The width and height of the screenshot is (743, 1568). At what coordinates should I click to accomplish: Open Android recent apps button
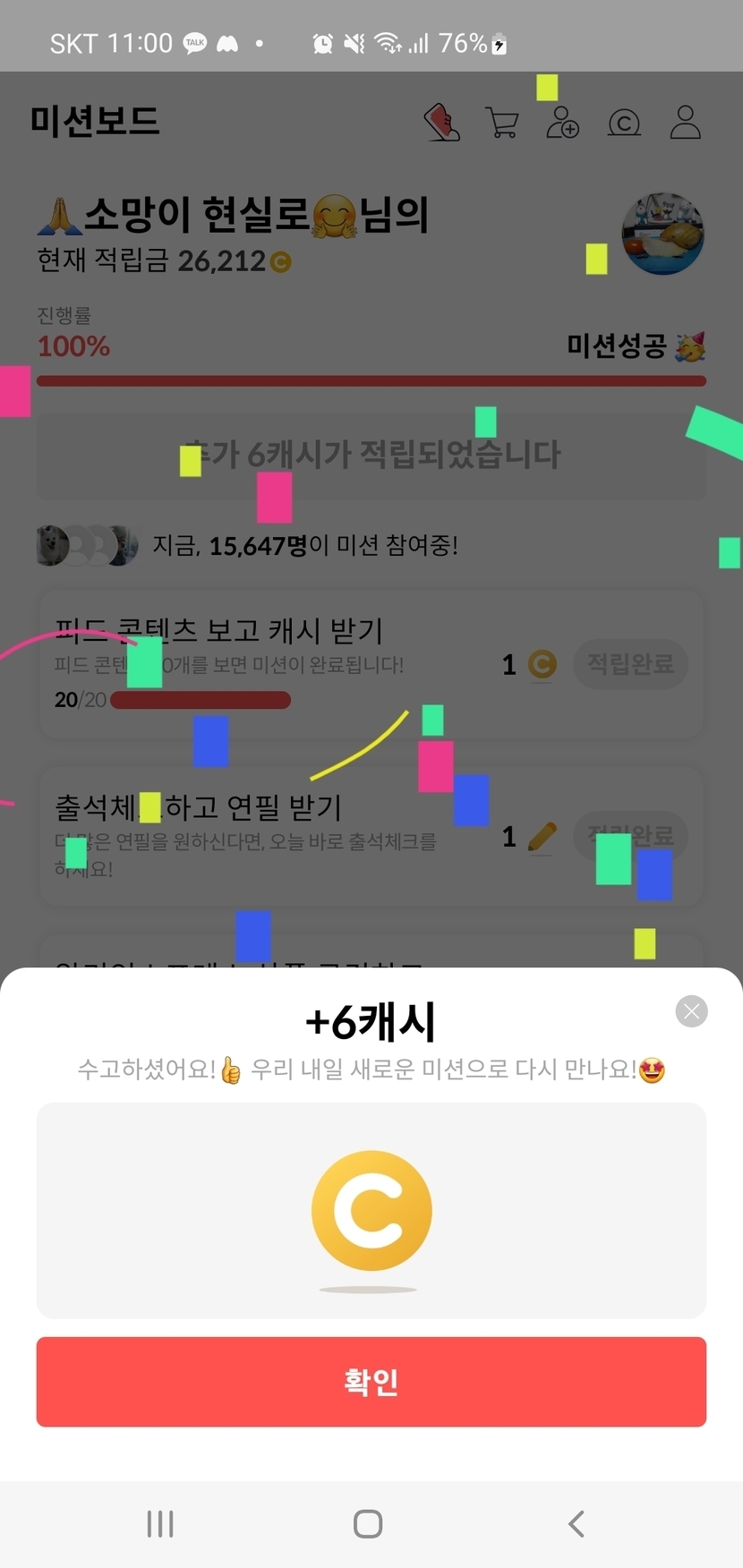pyautogui.click(x=160, y=1524)
